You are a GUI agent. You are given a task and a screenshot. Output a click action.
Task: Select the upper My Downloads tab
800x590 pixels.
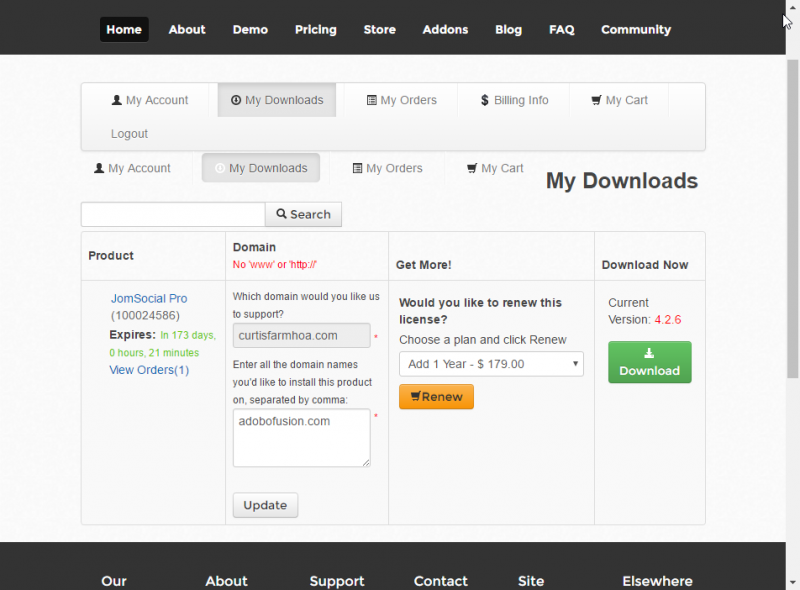click(277, 100)
